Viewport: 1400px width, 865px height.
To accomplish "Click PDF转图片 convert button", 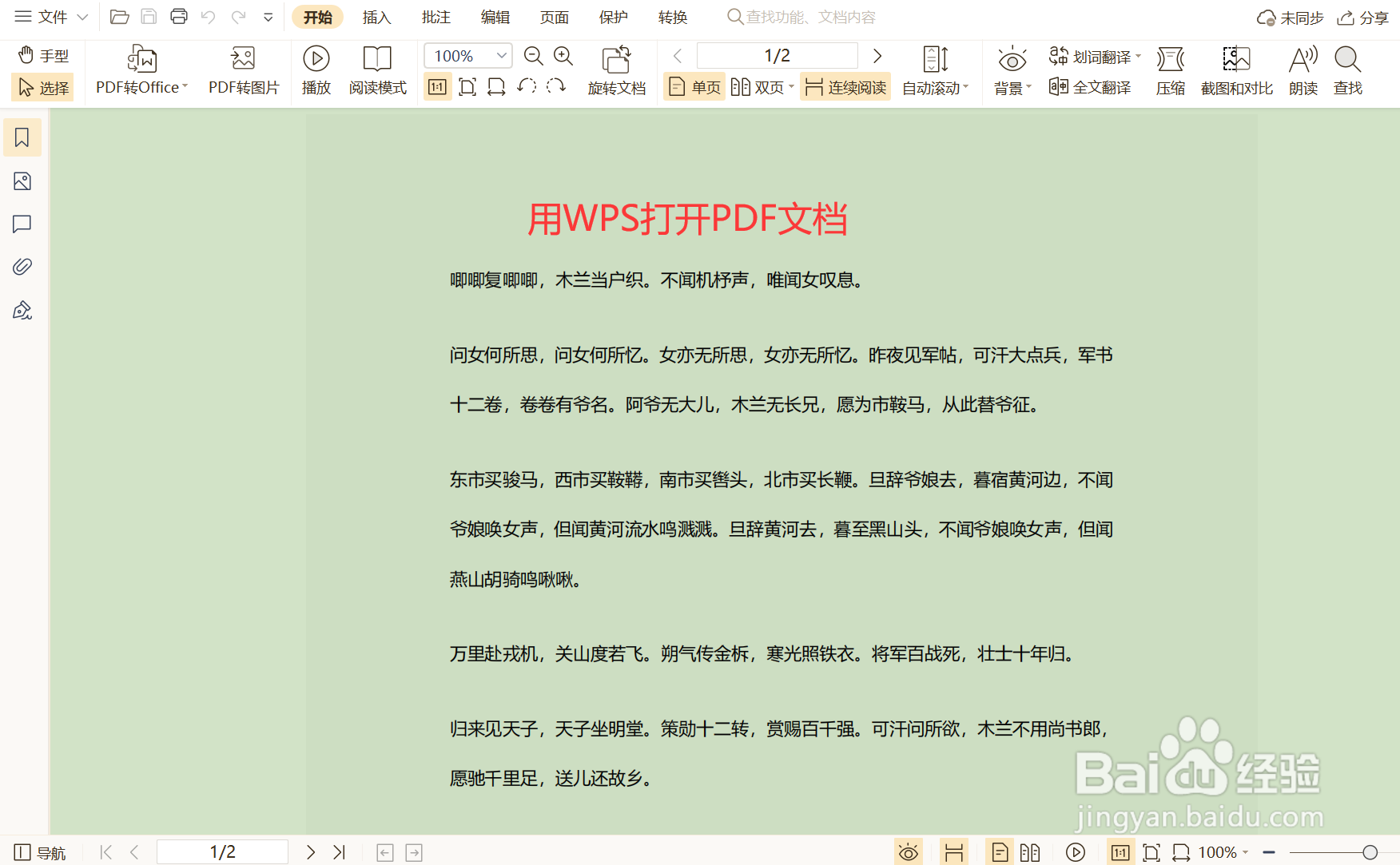I will click(x=244, y=70).
